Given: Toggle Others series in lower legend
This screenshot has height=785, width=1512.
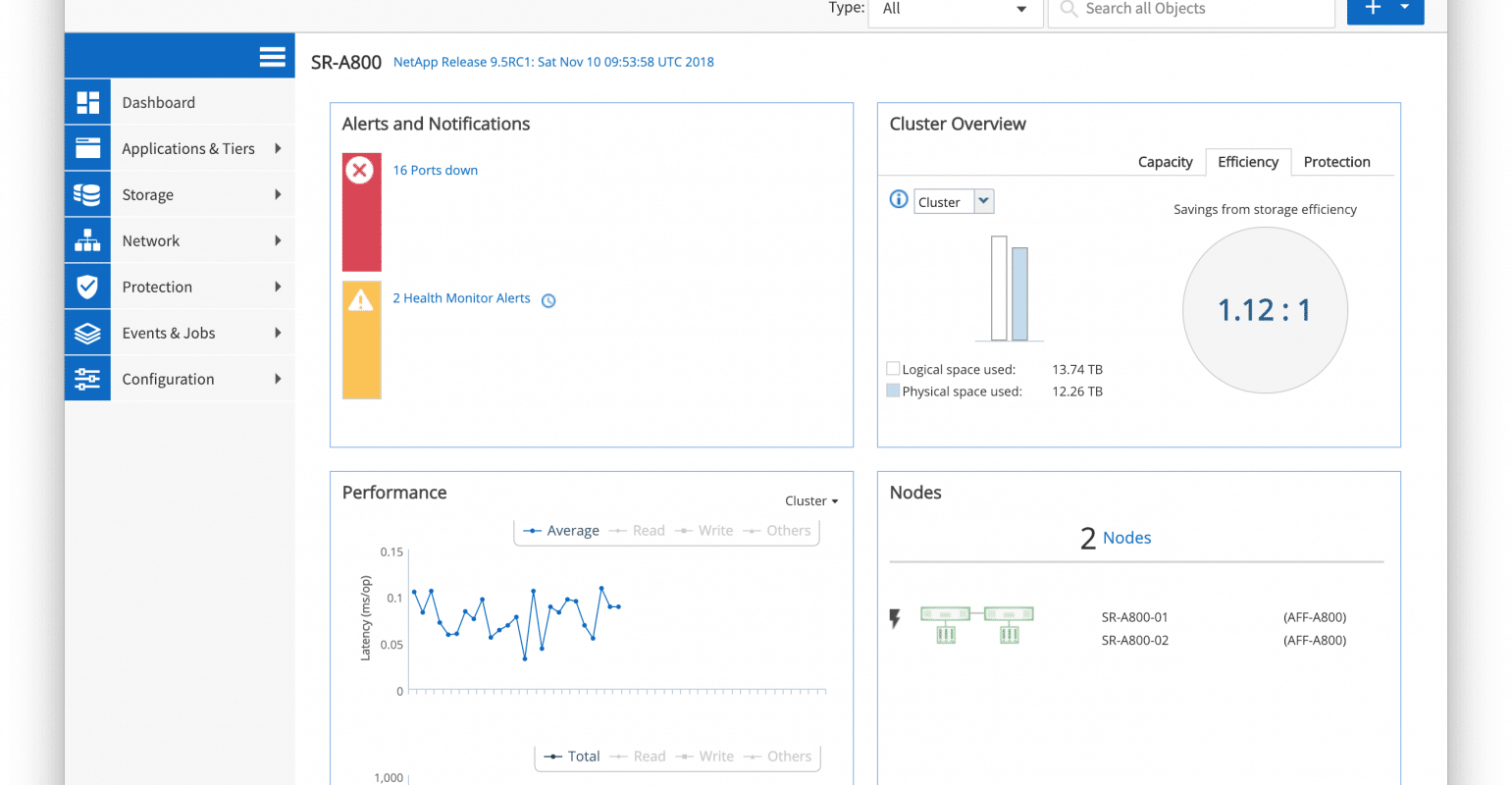Looking at the screenshot, I should 777,757.
